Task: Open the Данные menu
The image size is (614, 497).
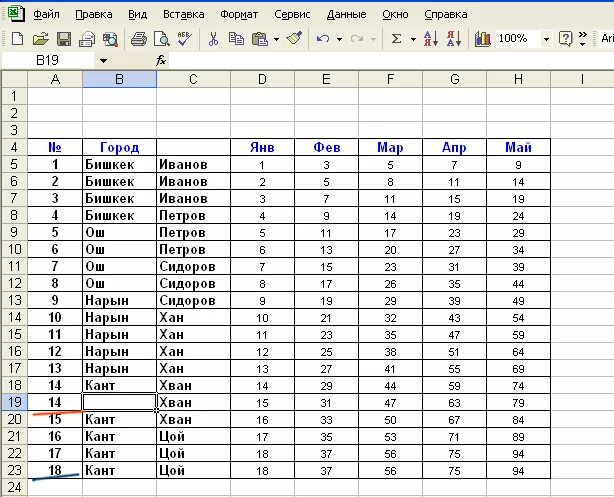Action: click(346, 14)
